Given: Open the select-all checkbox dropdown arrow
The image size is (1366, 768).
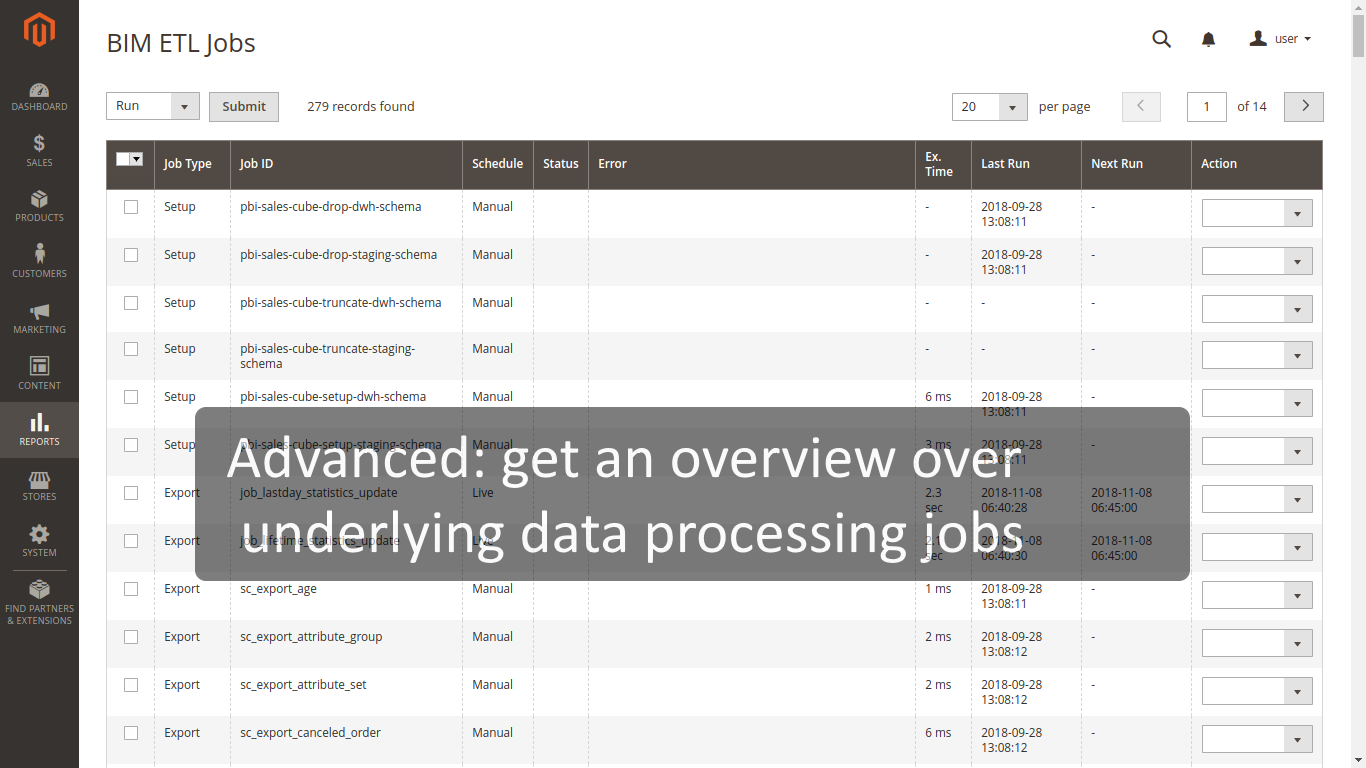Looking at the screenshot, I should click(137, 158).
